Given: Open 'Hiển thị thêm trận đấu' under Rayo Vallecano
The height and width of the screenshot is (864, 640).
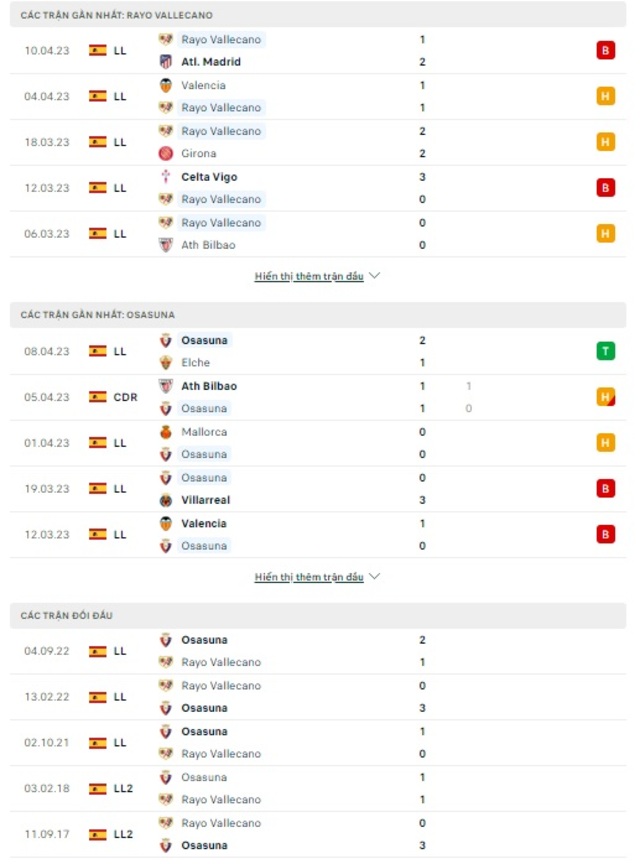Looking at the screenshot, I should pyautogui.click(x=309, y=276).
